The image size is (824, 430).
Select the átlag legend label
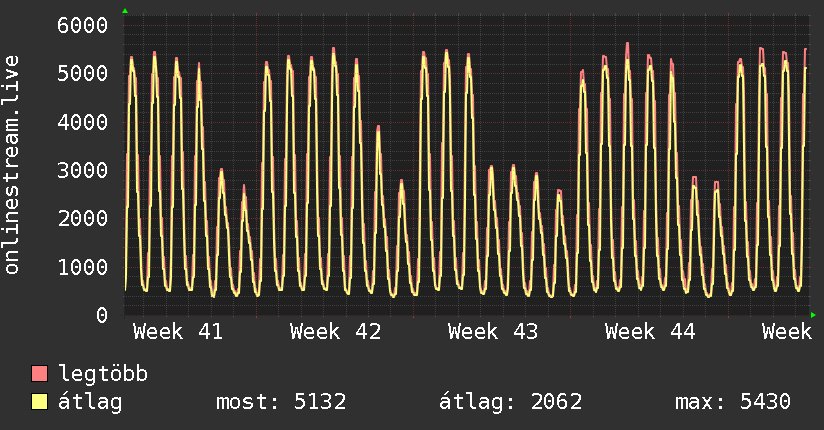click(90, 402)
